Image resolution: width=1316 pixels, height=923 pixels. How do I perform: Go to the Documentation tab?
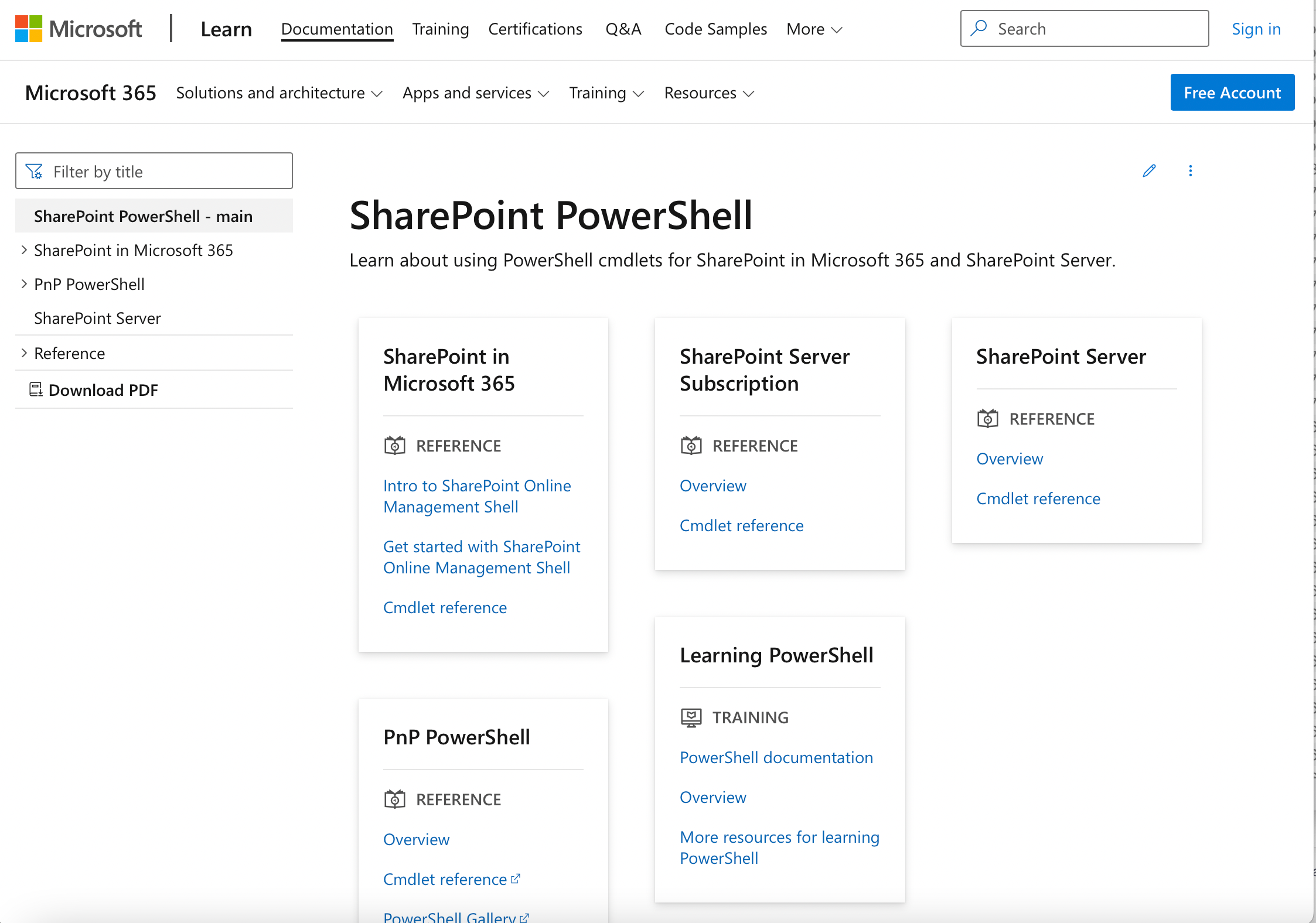tap(337, 29)
